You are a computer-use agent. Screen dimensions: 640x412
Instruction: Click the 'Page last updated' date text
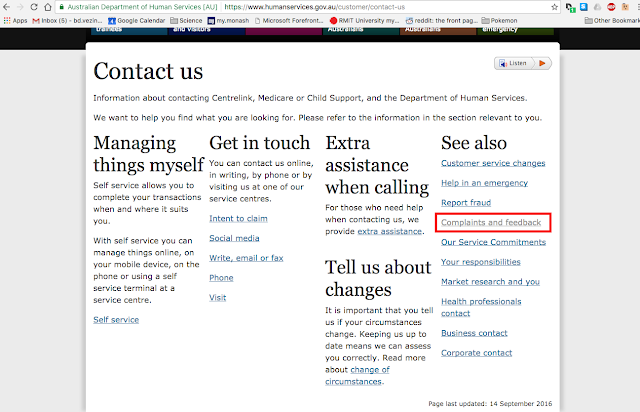click(x=490, y=403)
